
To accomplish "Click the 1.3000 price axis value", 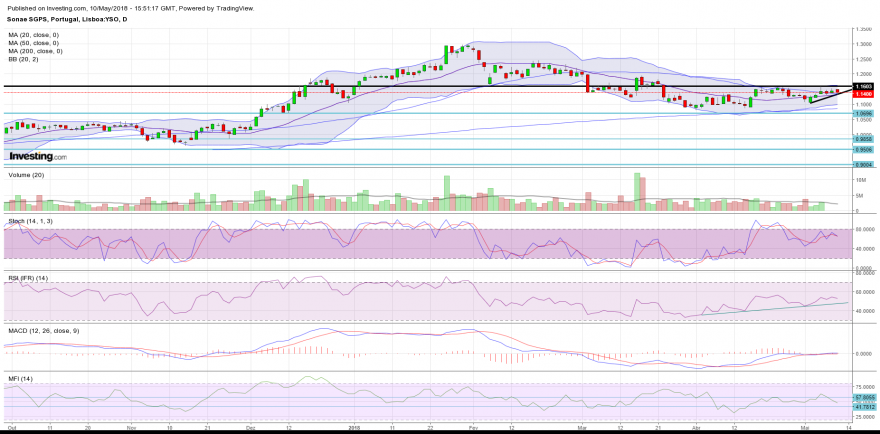I will click(x=863, y=44).
